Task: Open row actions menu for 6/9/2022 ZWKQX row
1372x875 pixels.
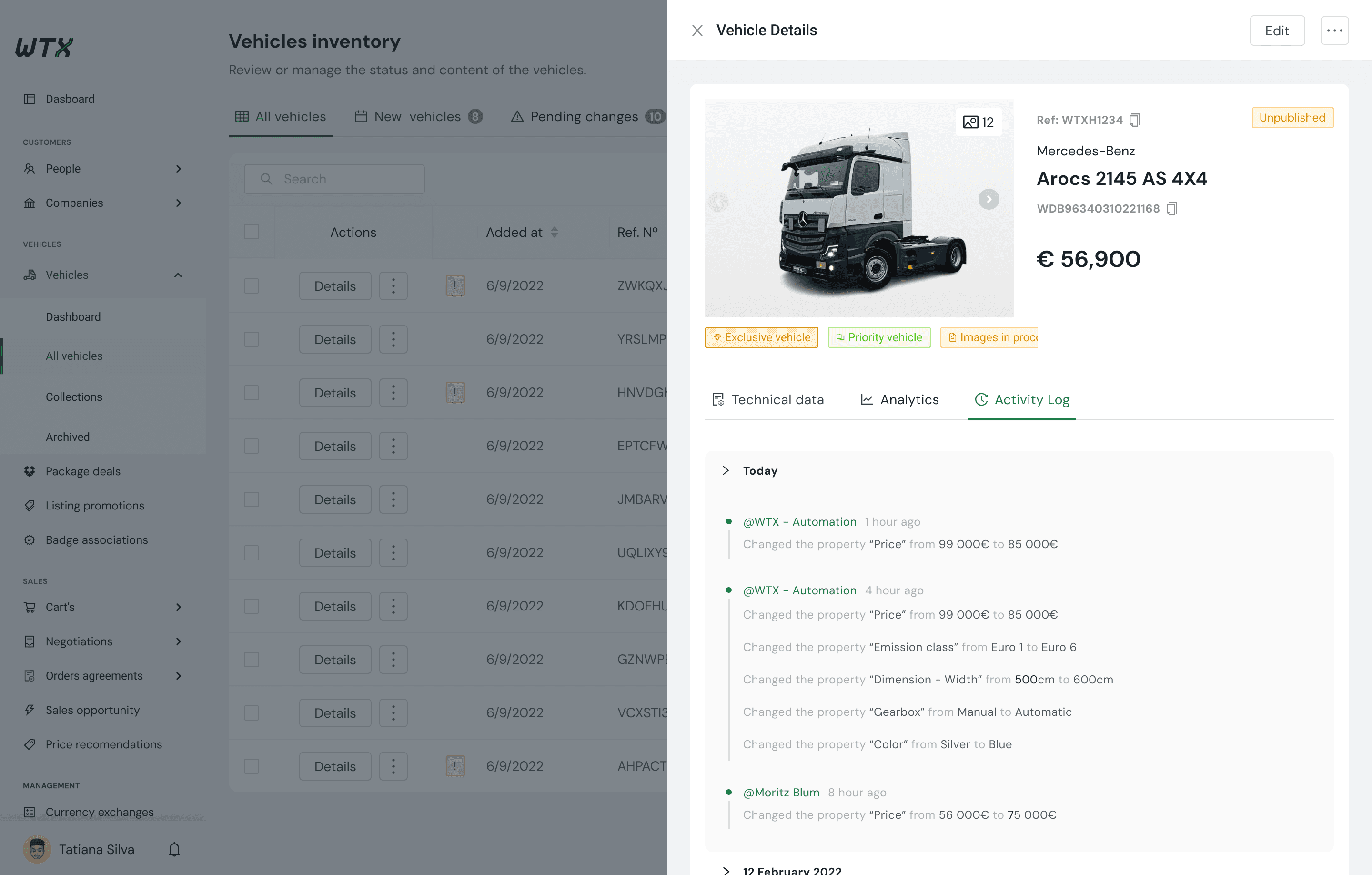Action: tap(393, 286)
